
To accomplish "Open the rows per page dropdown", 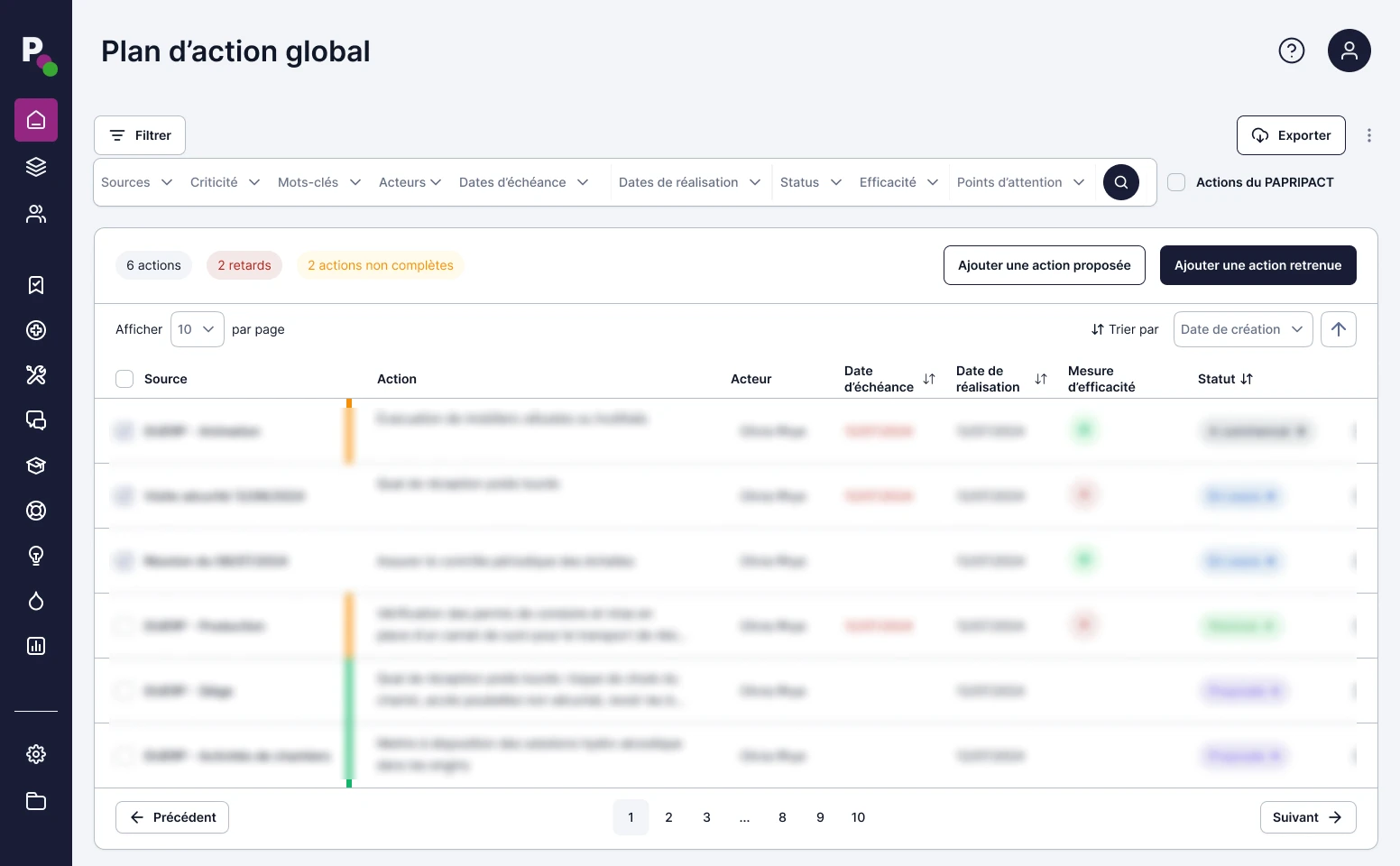I will (197, 329).
